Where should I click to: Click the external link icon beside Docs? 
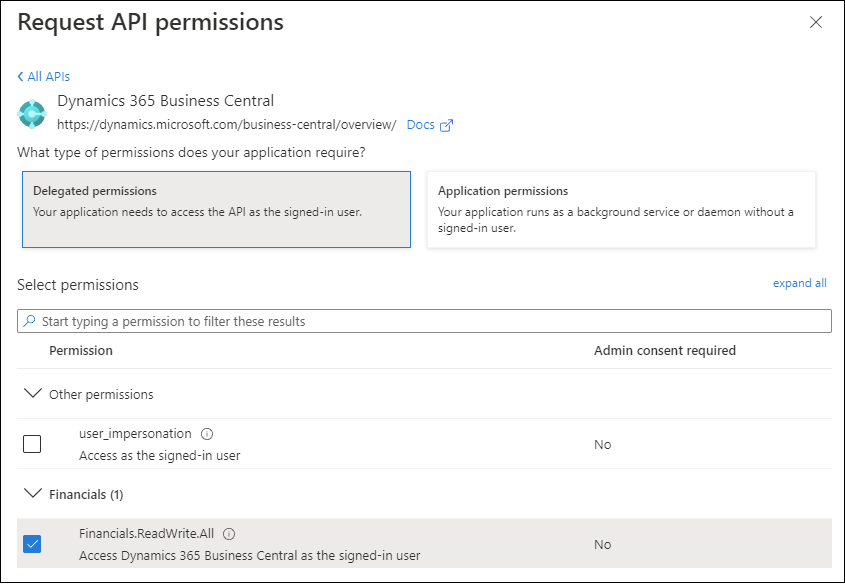click(x=447, y=125)
